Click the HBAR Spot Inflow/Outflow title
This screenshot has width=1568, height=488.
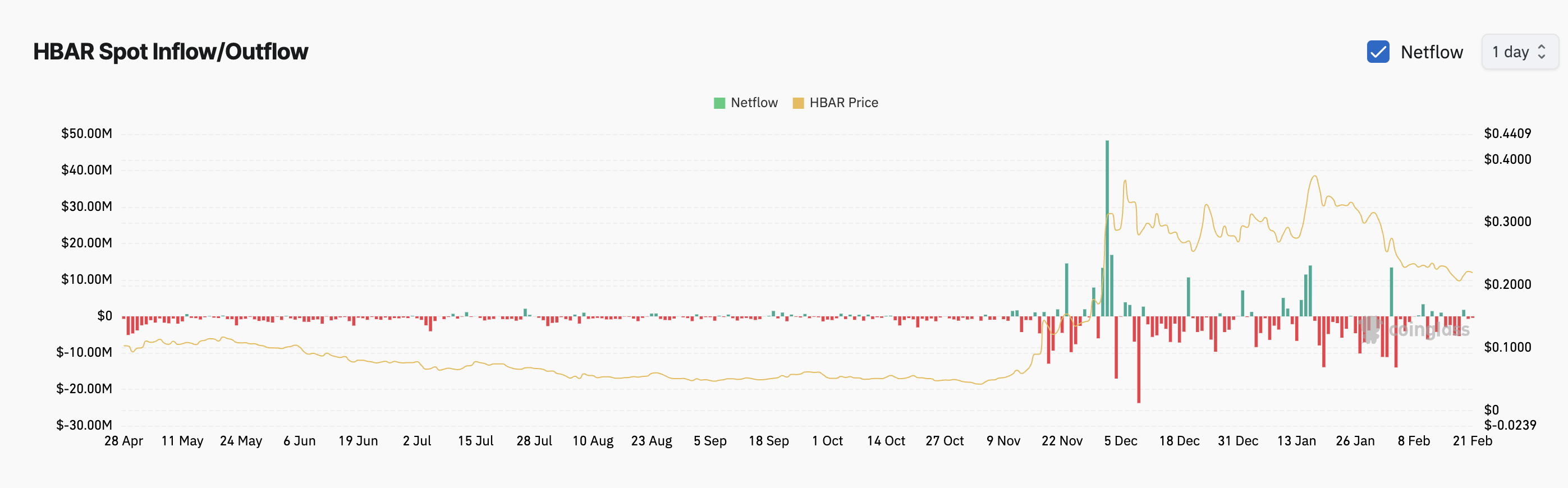coord(171,52)
